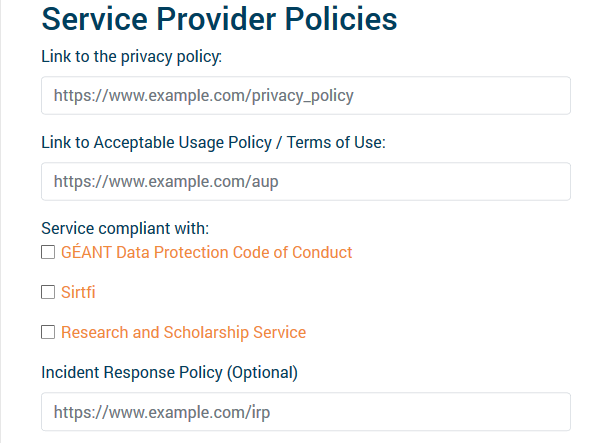
Task: Open the GÉANT Data Protection Code of Conduct link
Action: 206,253
